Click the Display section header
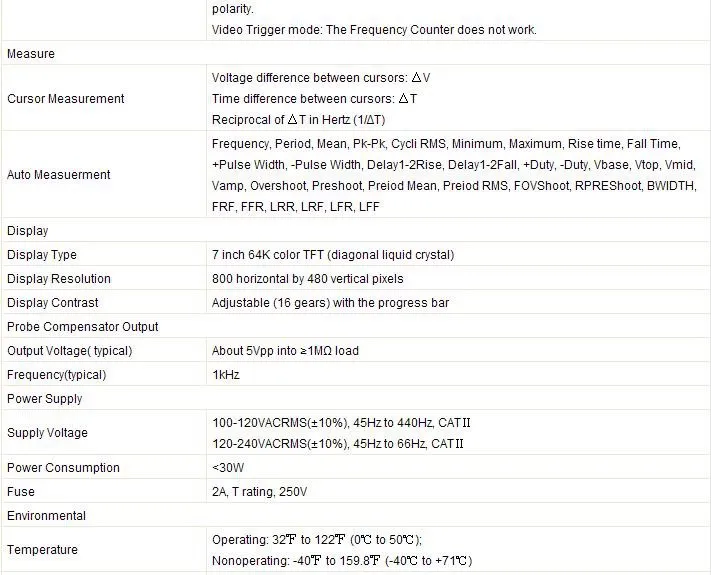The height and width of the screenshot is (575, 711). tap(28, 230)
